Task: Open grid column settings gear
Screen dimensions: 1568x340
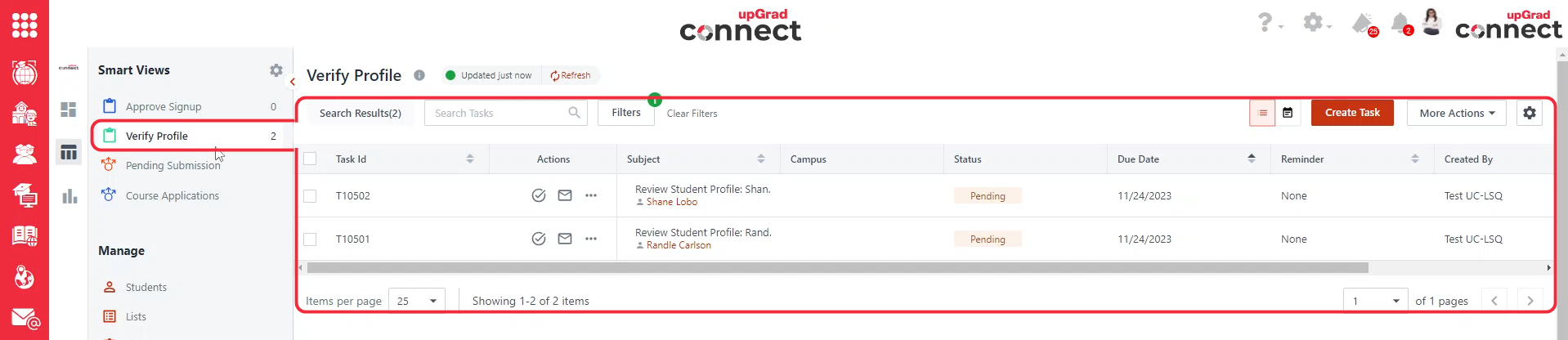Action: point(1530,113)
